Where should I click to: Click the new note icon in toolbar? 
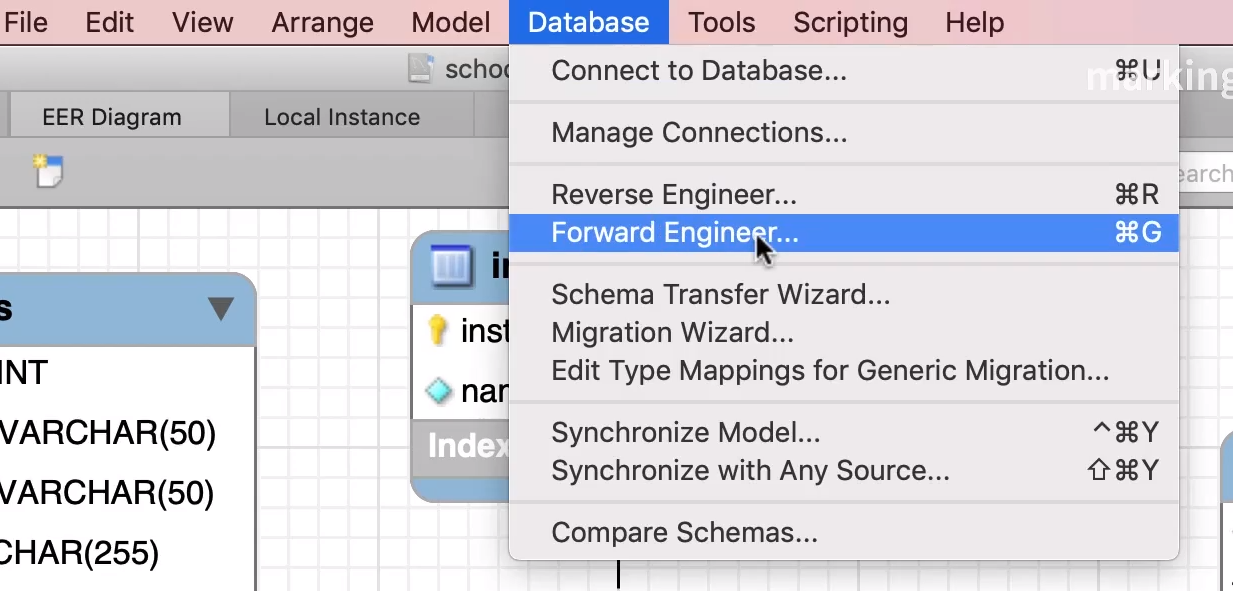point(47,171)
